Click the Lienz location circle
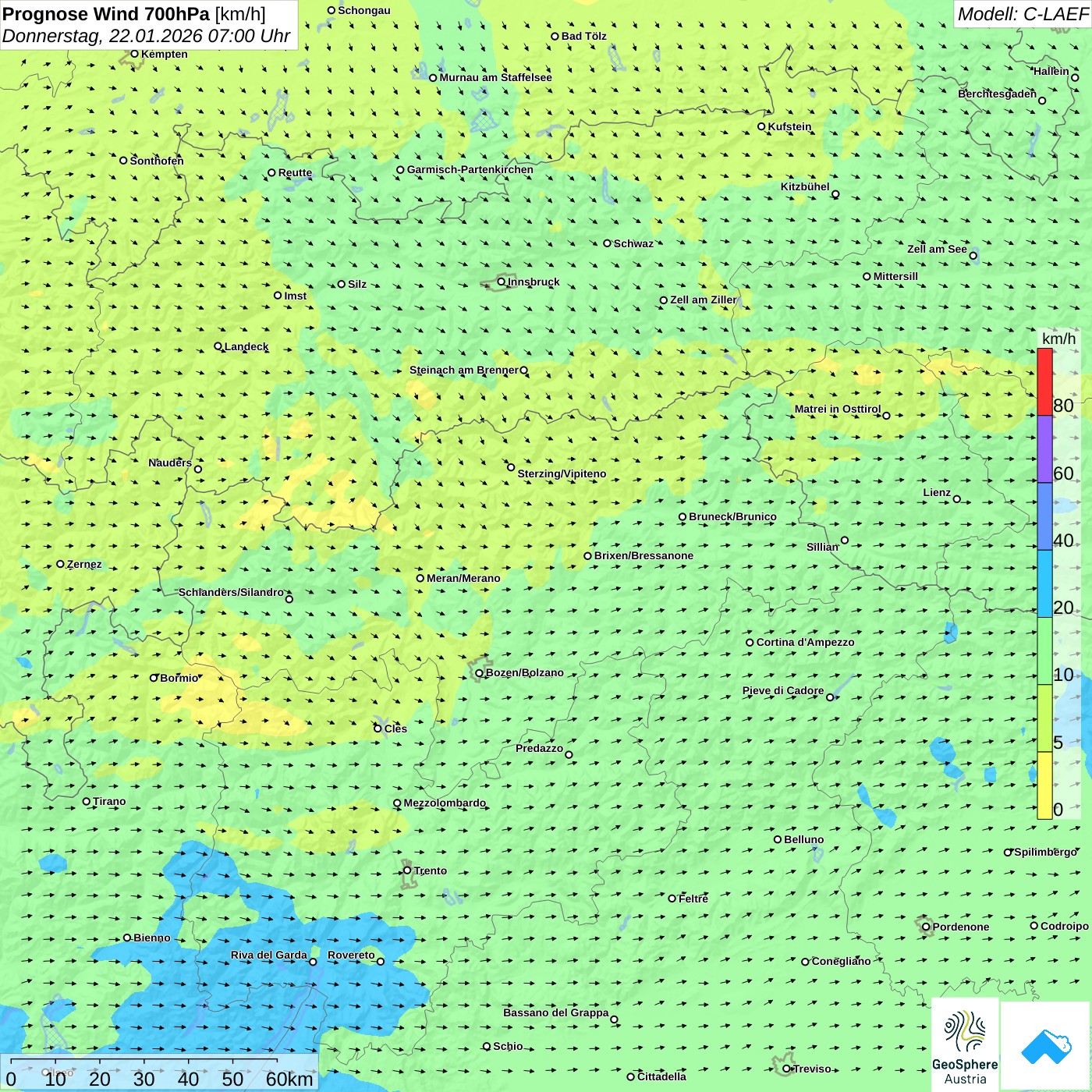1092x1092 pixels. tap(957, 499)
